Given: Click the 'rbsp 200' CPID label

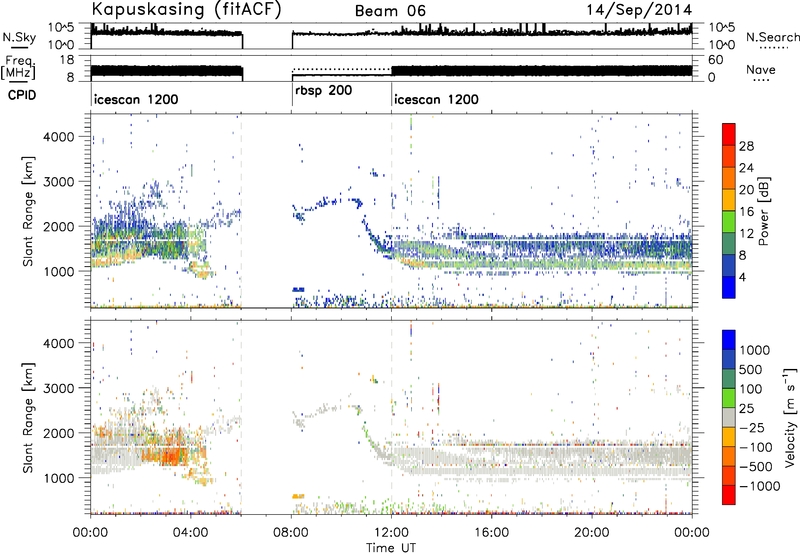Looking at the screenshot, I should (323, 91).
